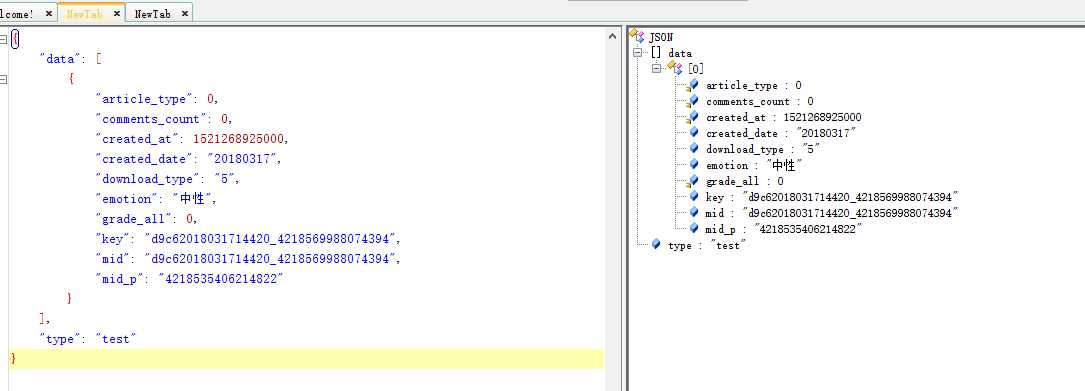Collapse the data node in tree
The width and height of the screenshot is (1085, 391).
[637, 53]
